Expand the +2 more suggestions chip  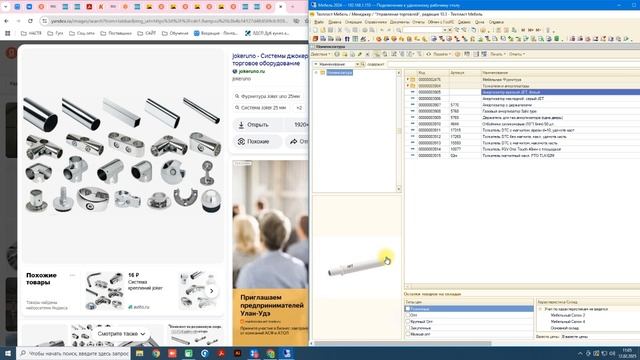coord(299,108)
